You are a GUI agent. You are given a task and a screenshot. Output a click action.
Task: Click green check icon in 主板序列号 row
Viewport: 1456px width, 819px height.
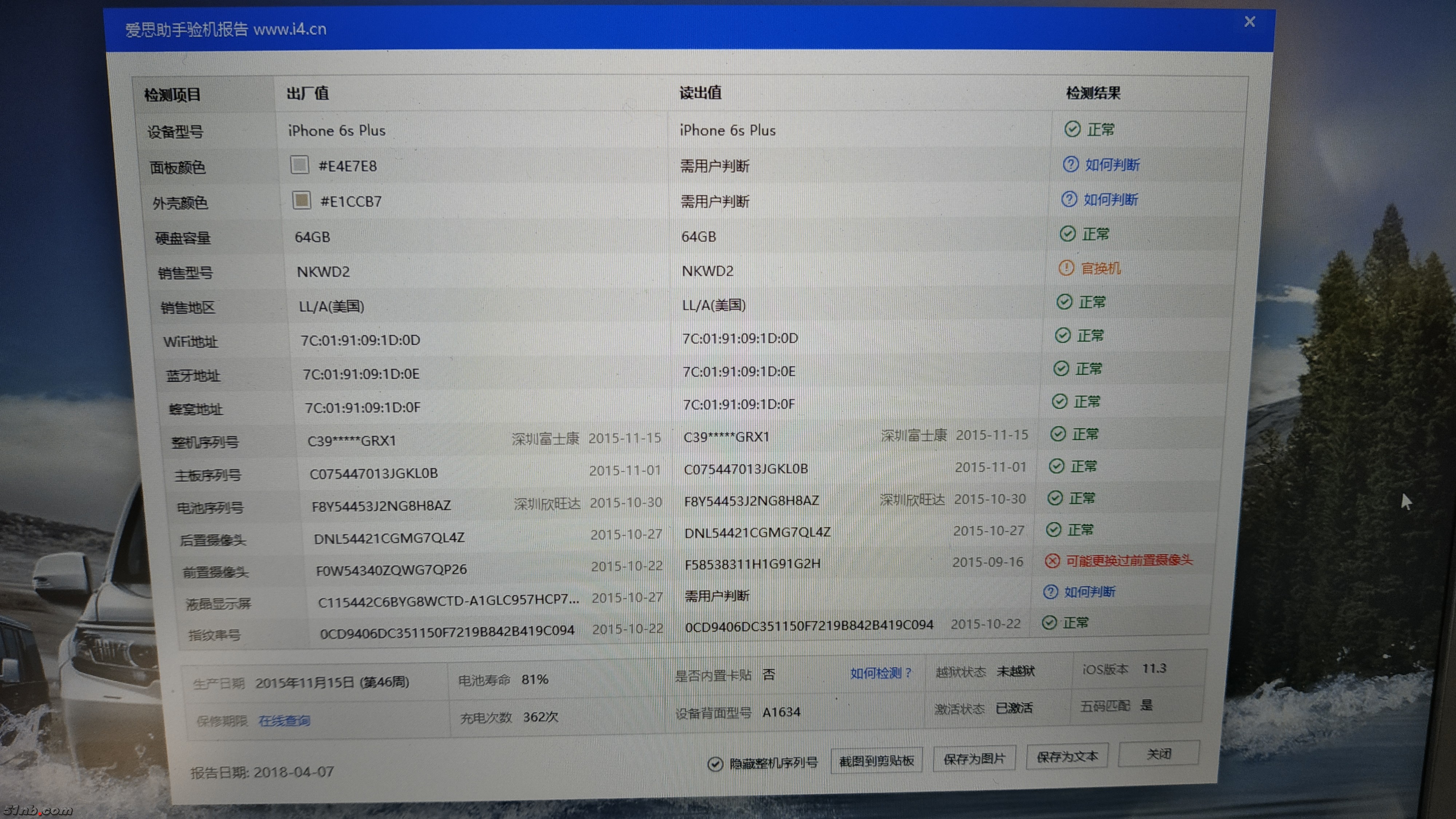(x=1056, y=466)
